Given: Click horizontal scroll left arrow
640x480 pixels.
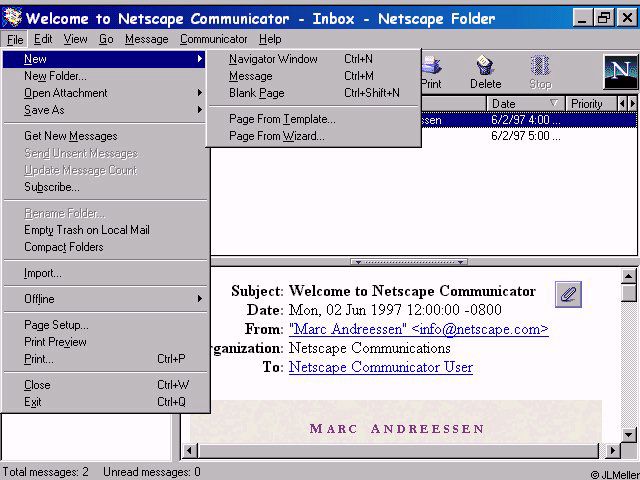Looking at the screenshot, I should tap(189, 451).
